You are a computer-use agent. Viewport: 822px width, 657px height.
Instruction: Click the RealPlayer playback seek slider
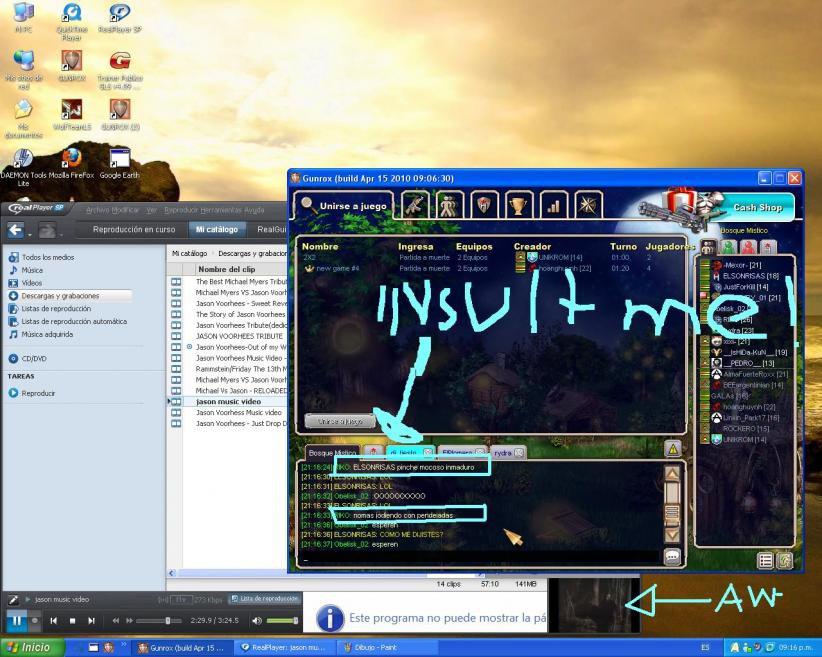click(x=160, y=620)
